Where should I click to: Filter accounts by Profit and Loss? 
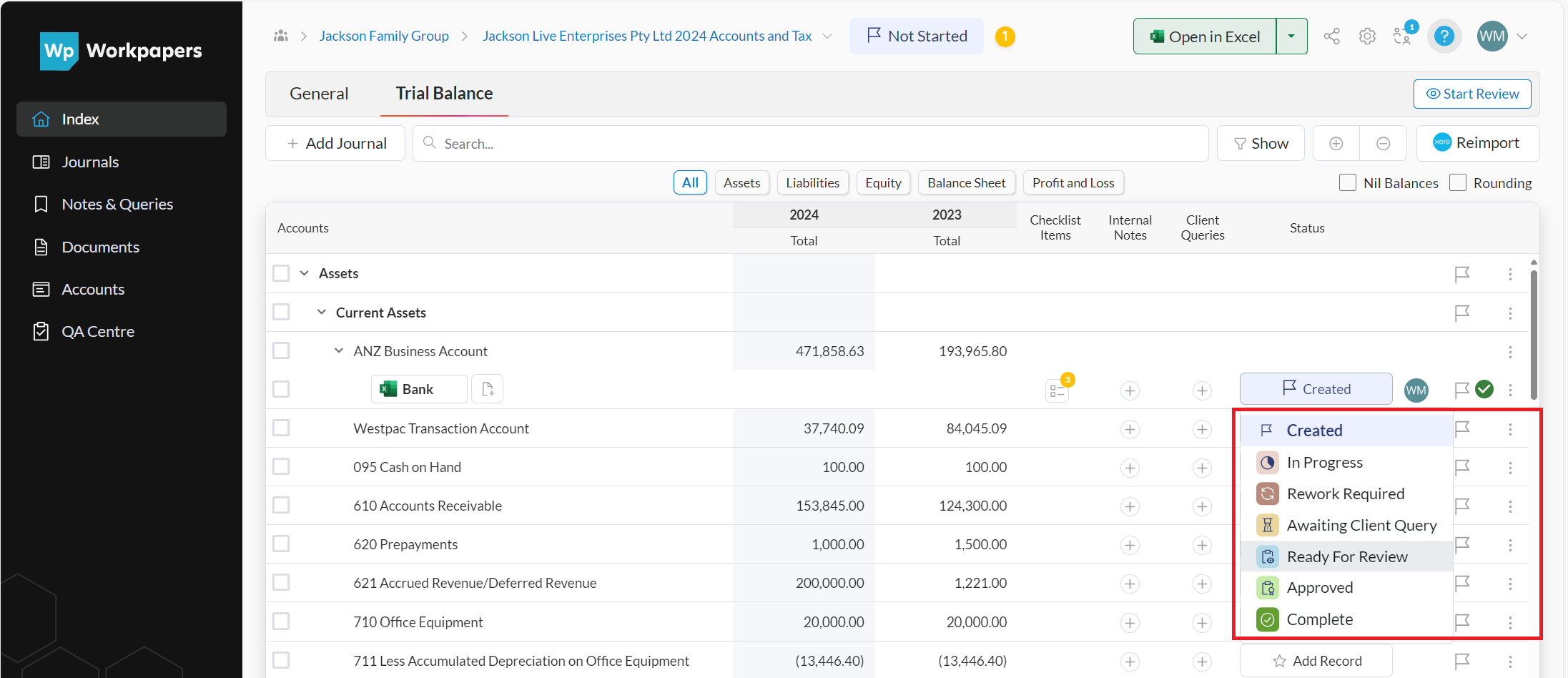point(1073,183)
